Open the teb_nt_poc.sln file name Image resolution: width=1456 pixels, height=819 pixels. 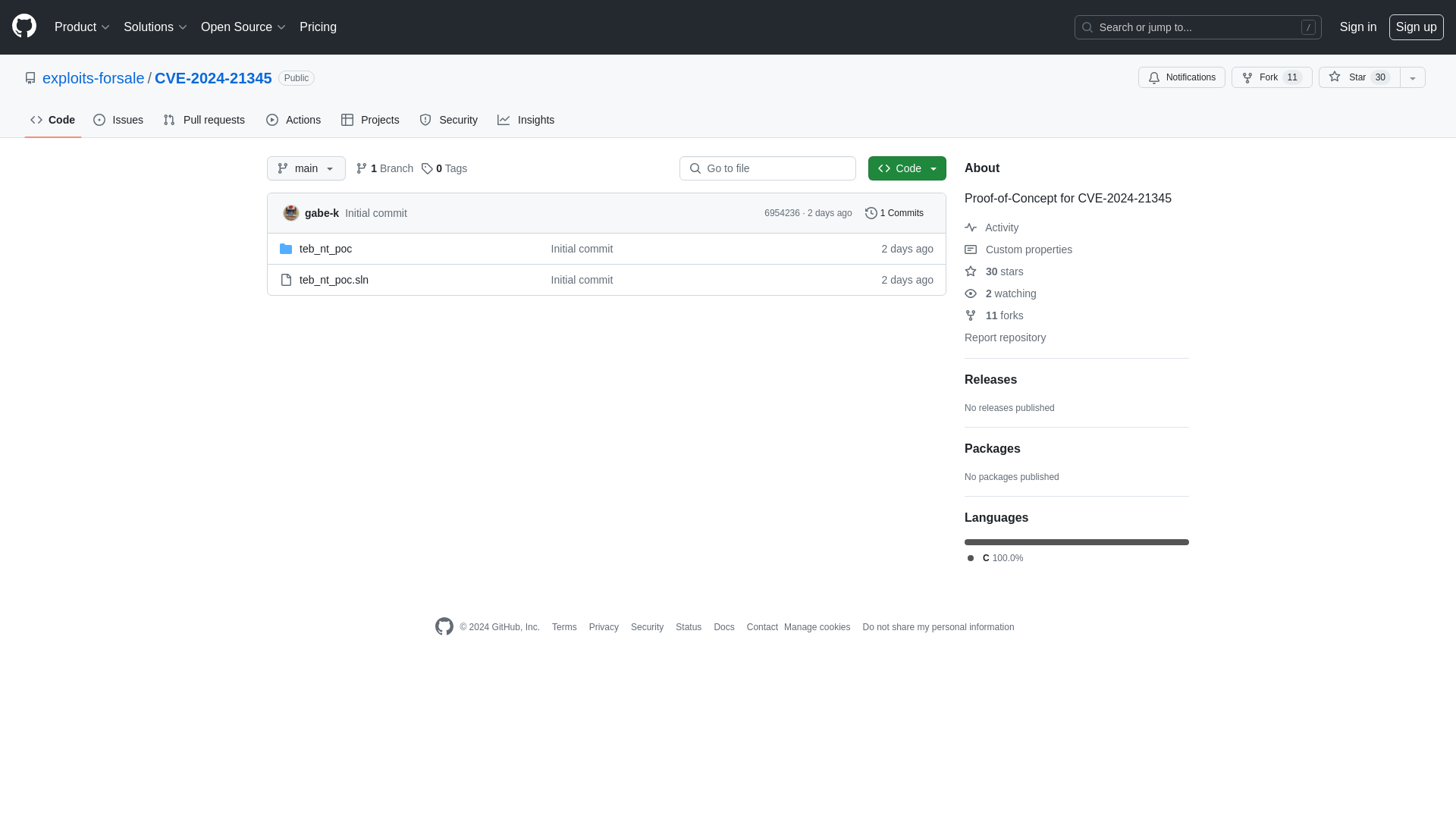point(334,280)
